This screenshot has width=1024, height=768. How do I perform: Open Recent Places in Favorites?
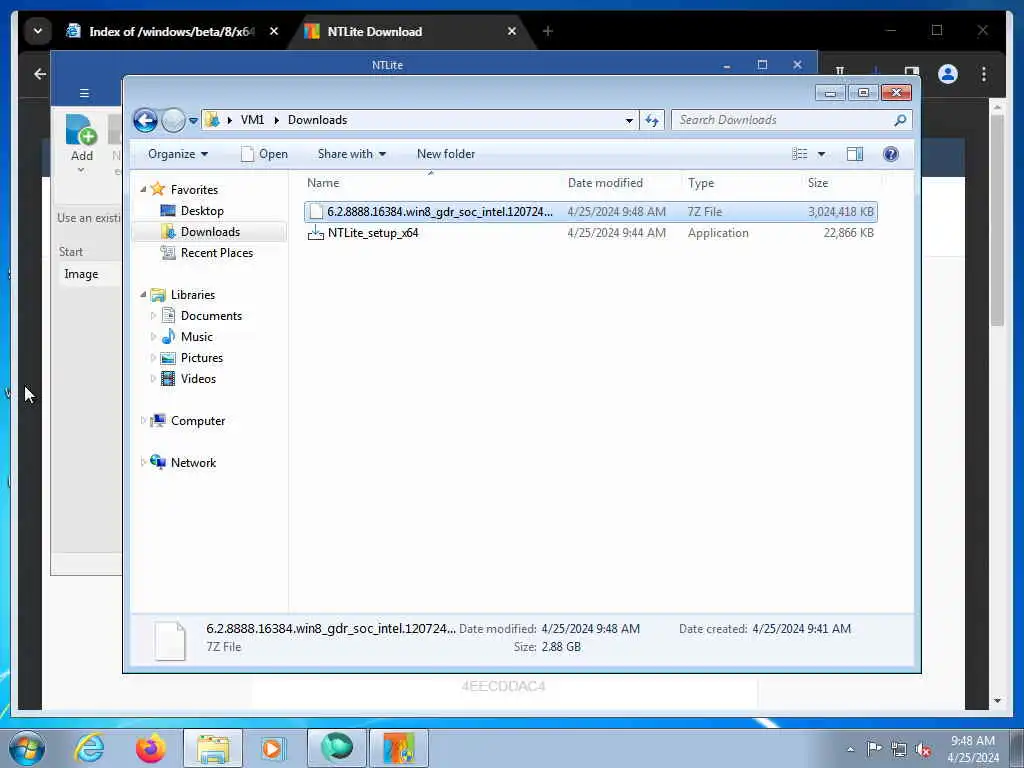coord(217,253)
